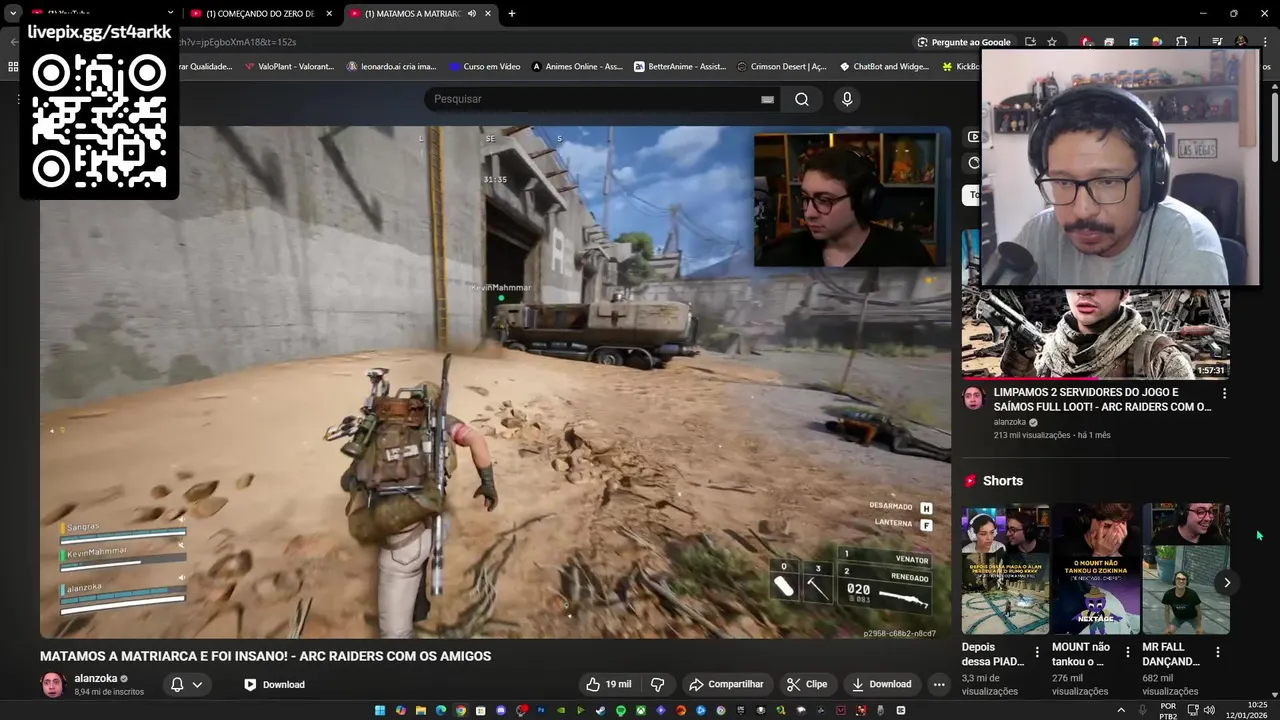
Task: Open leonardo.ai cria ima... bookmark
Action: click(x=391, y=67)
